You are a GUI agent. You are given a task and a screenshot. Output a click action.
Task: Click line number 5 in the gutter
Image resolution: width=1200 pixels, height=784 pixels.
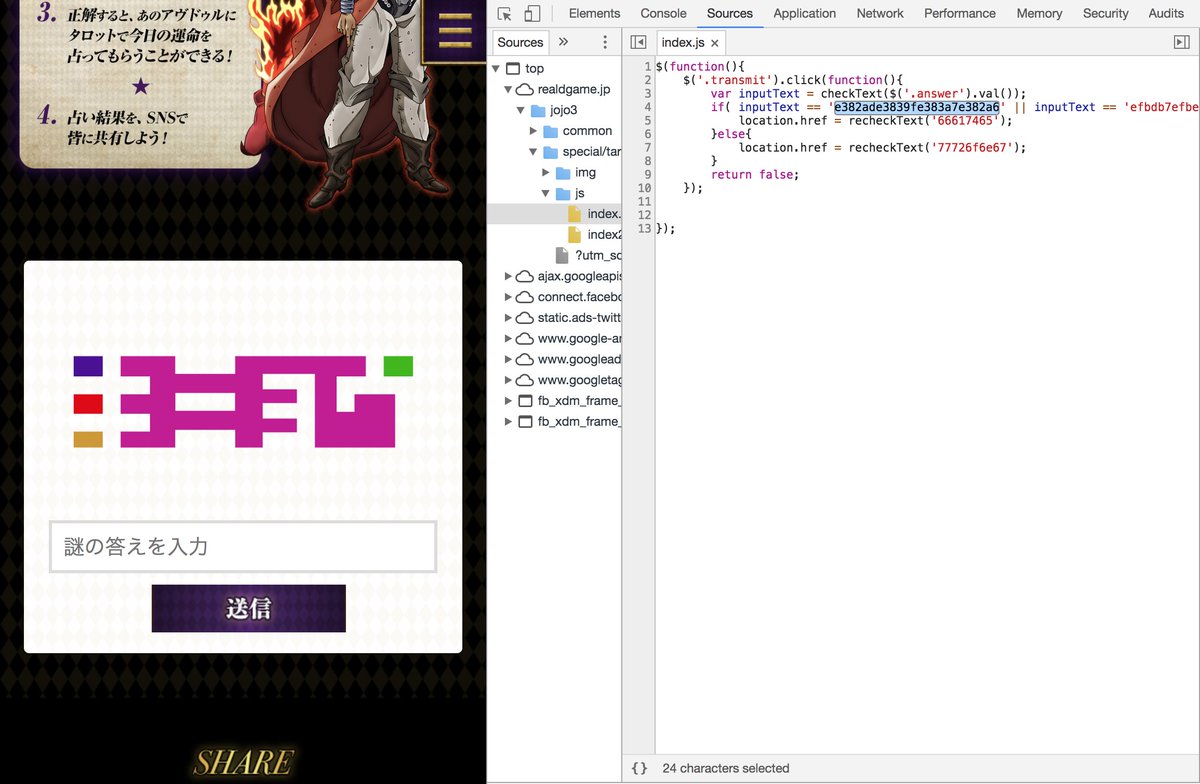coord(648,120)
